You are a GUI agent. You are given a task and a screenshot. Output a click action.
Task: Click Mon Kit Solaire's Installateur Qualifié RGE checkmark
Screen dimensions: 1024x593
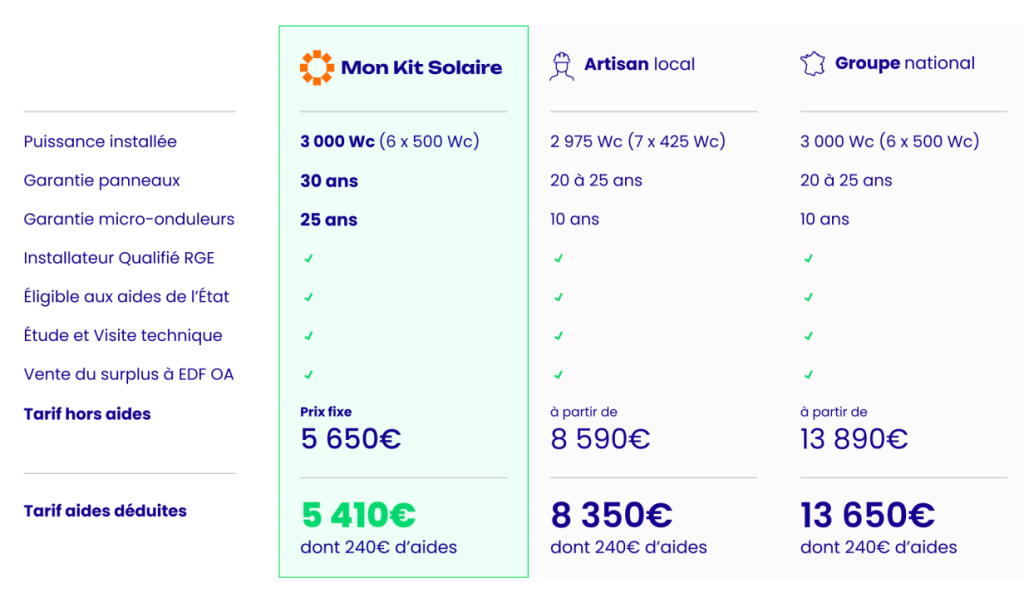(309, 258)
